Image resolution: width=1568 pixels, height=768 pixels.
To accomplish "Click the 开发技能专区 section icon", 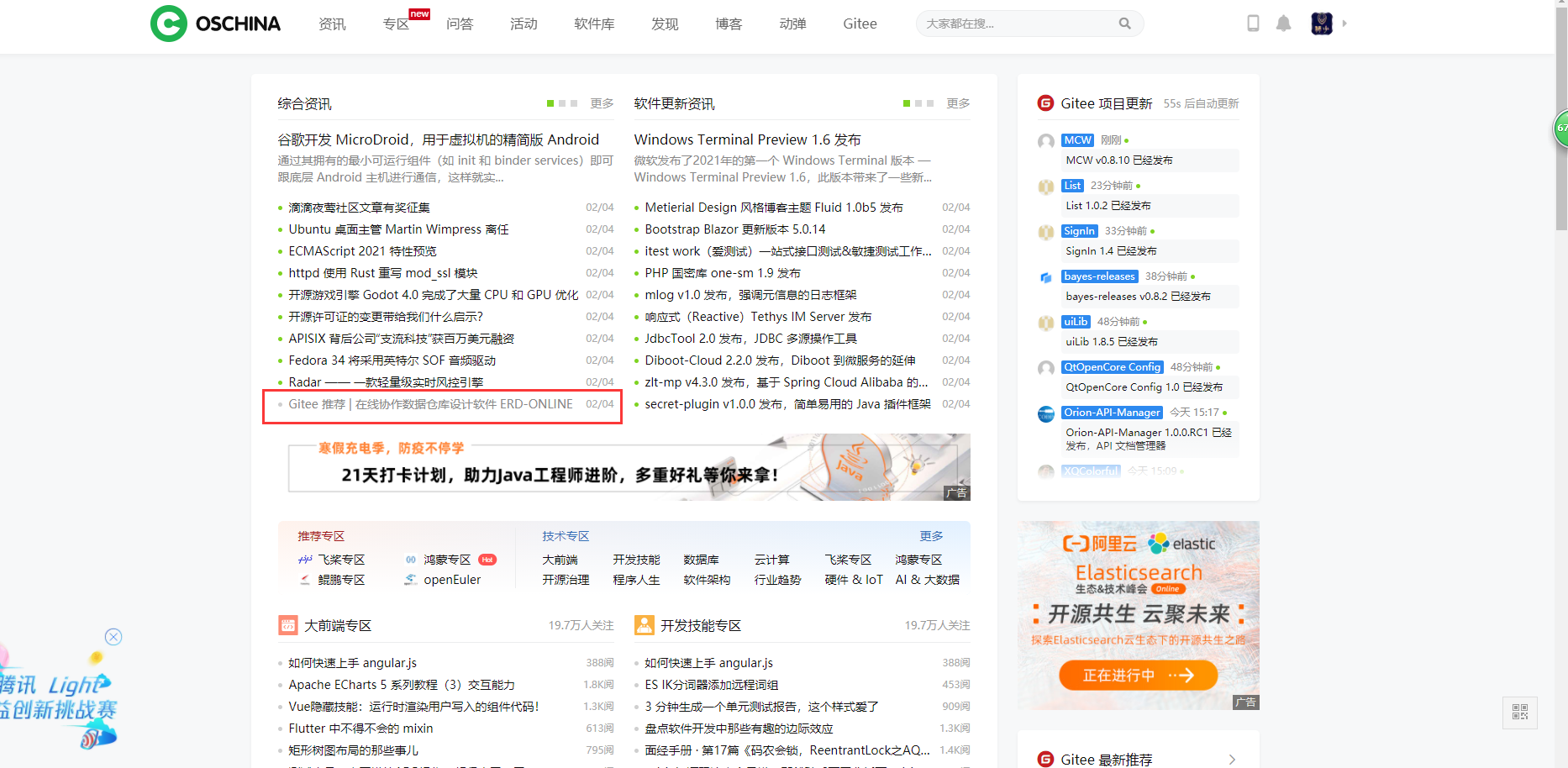I will pos(645,625).
